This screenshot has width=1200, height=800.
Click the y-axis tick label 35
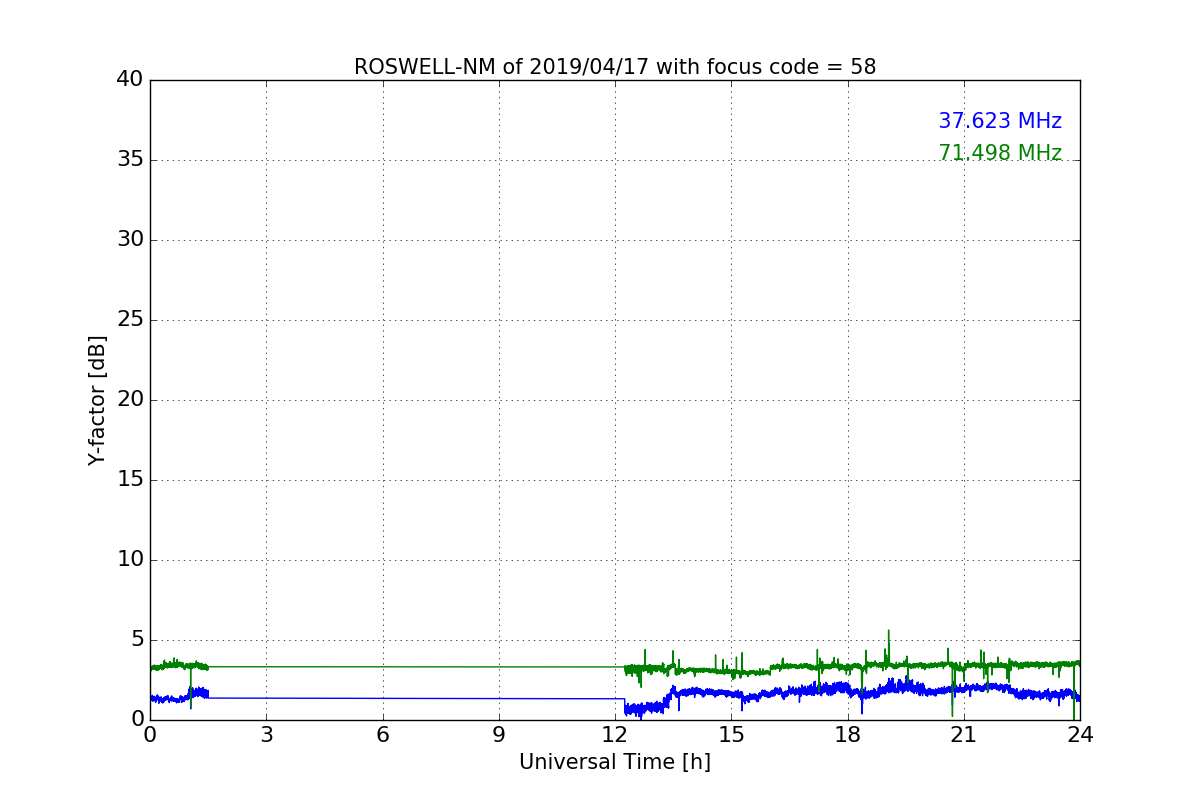pos(130,160)
